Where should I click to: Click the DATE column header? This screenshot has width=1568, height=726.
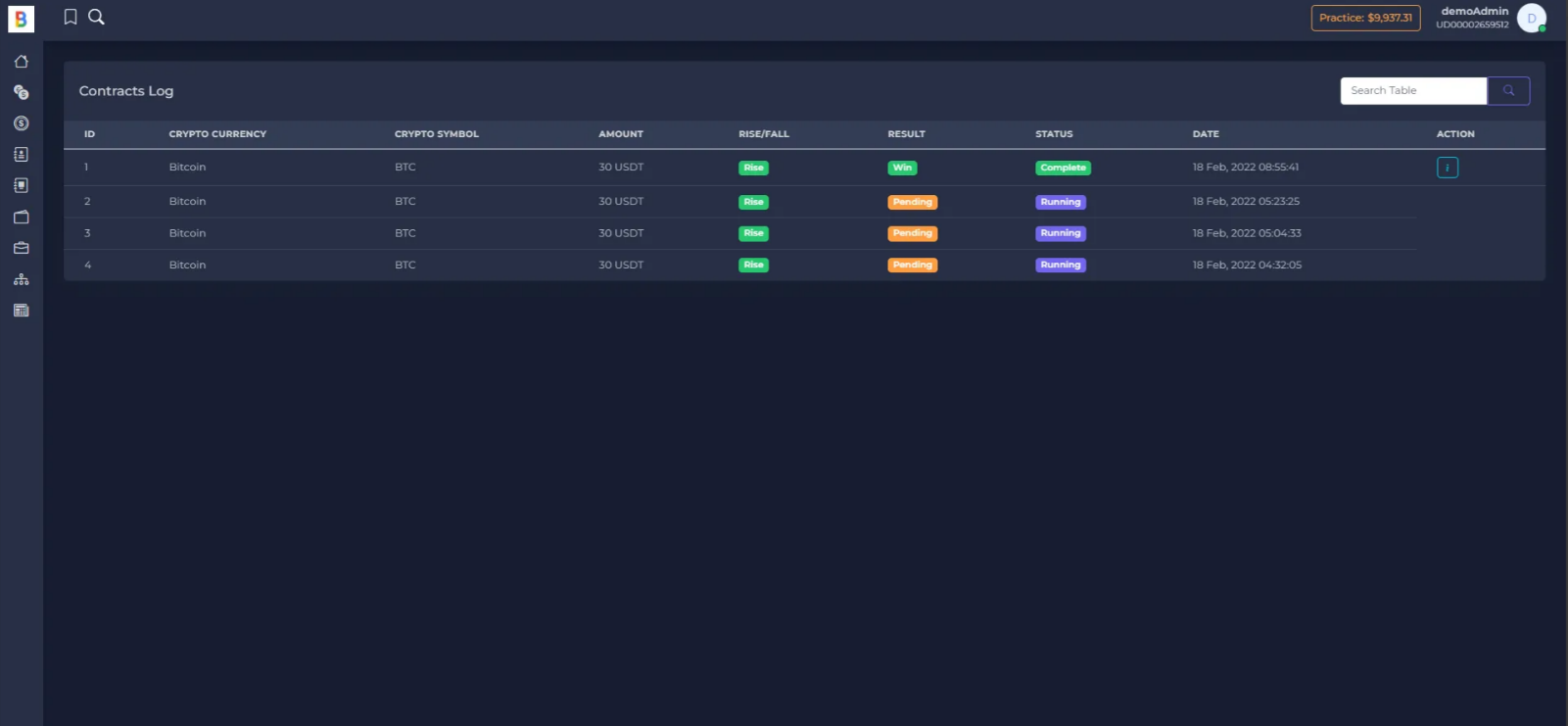point(1206,134)
